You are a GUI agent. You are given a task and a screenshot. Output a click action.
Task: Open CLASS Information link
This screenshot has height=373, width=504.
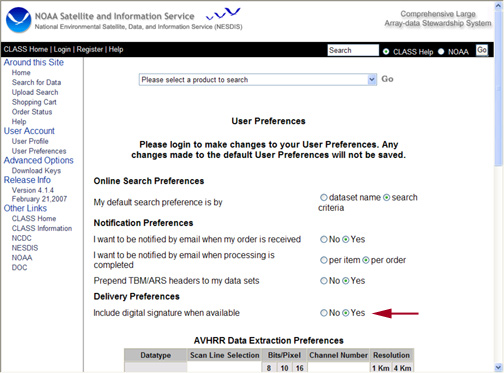(42, 228)
